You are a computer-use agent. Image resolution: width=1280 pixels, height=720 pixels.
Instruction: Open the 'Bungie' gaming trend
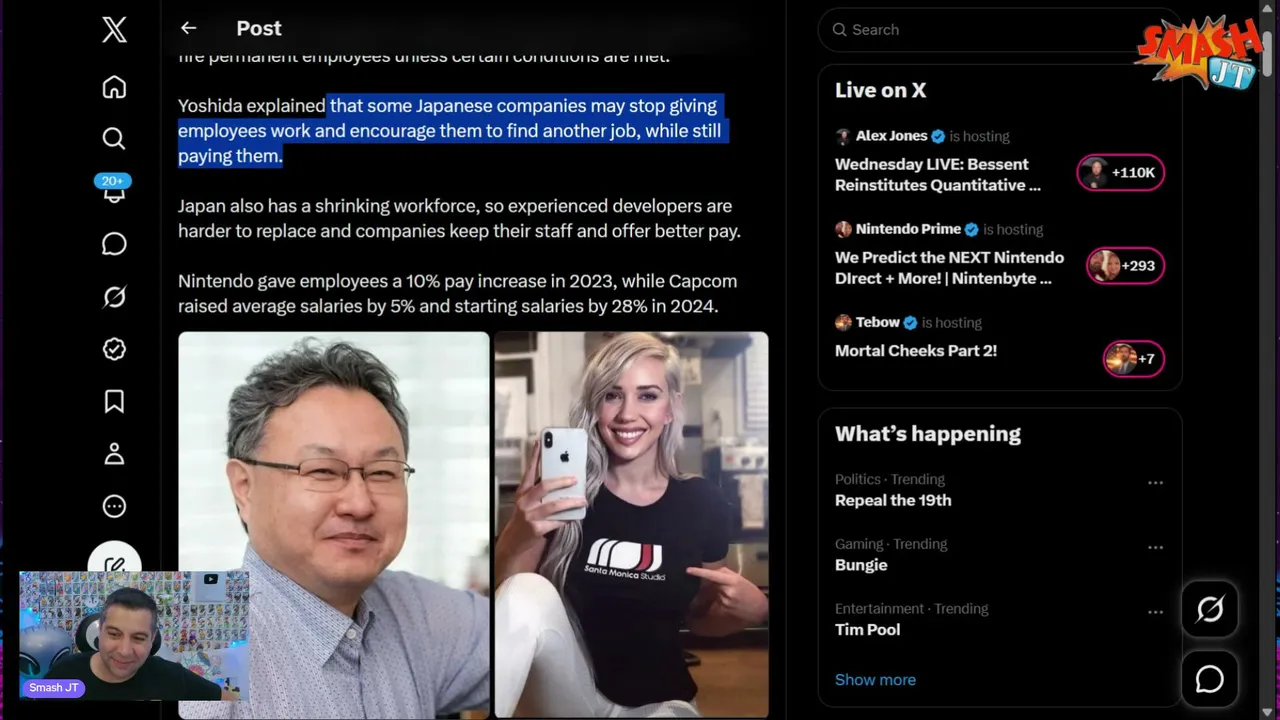point(861,565)
